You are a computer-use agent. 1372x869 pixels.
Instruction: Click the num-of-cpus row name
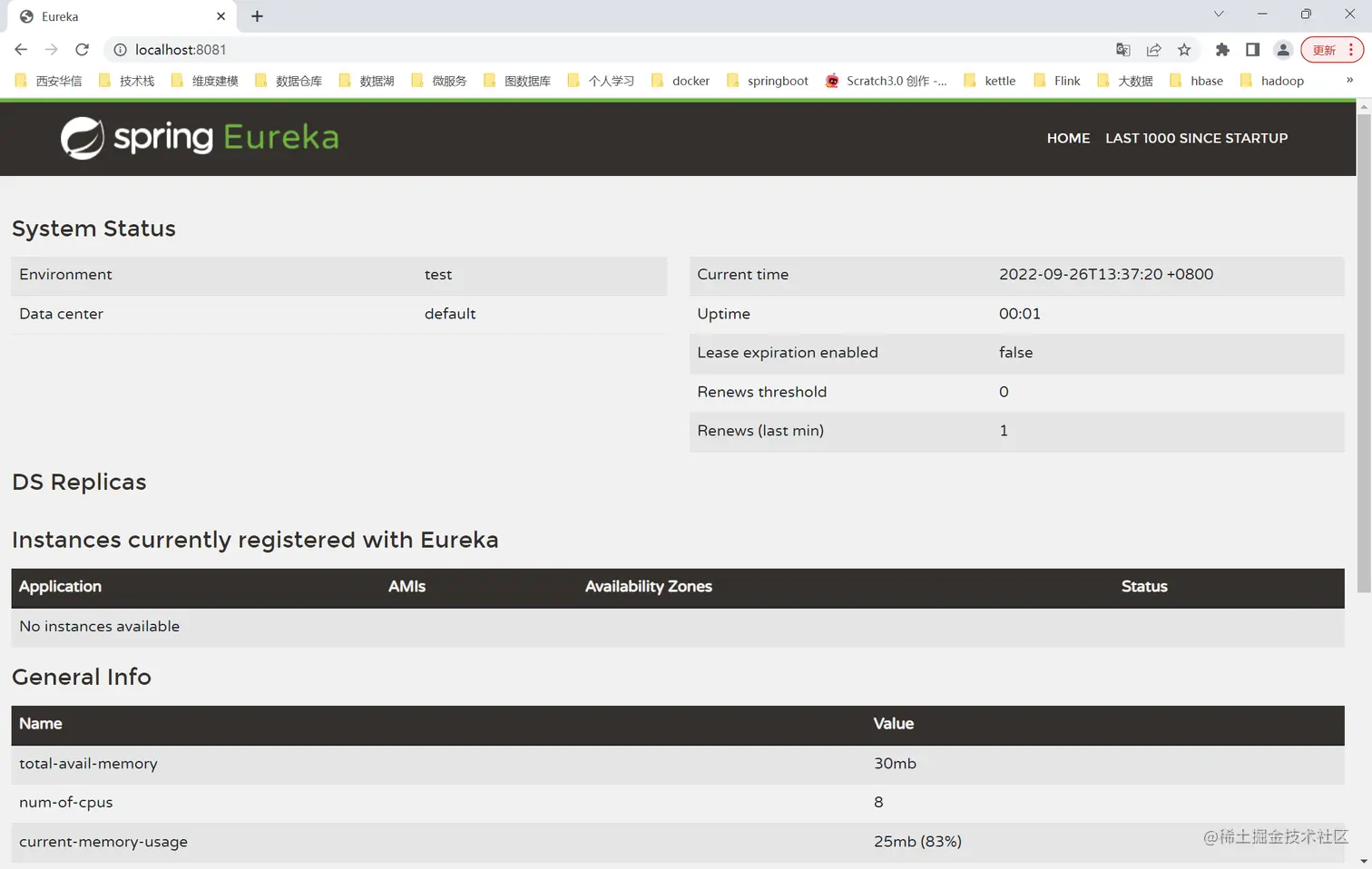tap(66, 803)
